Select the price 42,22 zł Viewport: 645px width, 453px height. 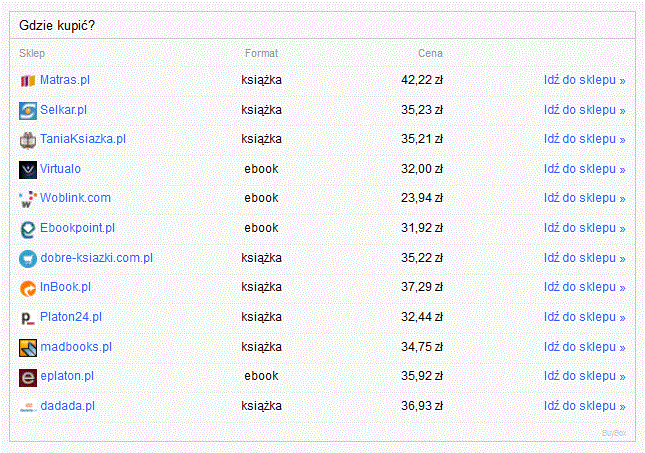point(422,80)
